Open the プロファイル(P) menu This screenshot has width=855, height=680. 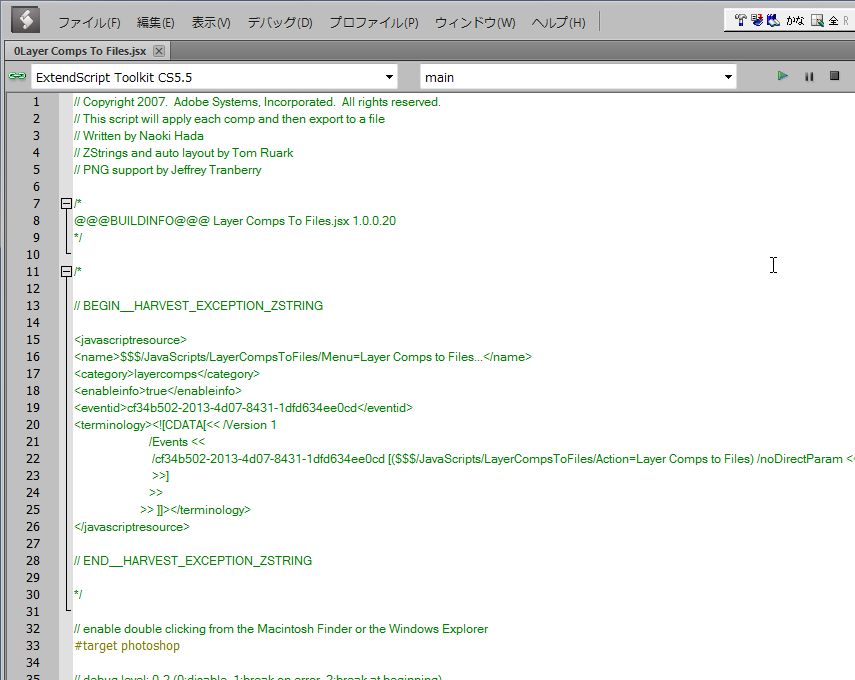374,22
